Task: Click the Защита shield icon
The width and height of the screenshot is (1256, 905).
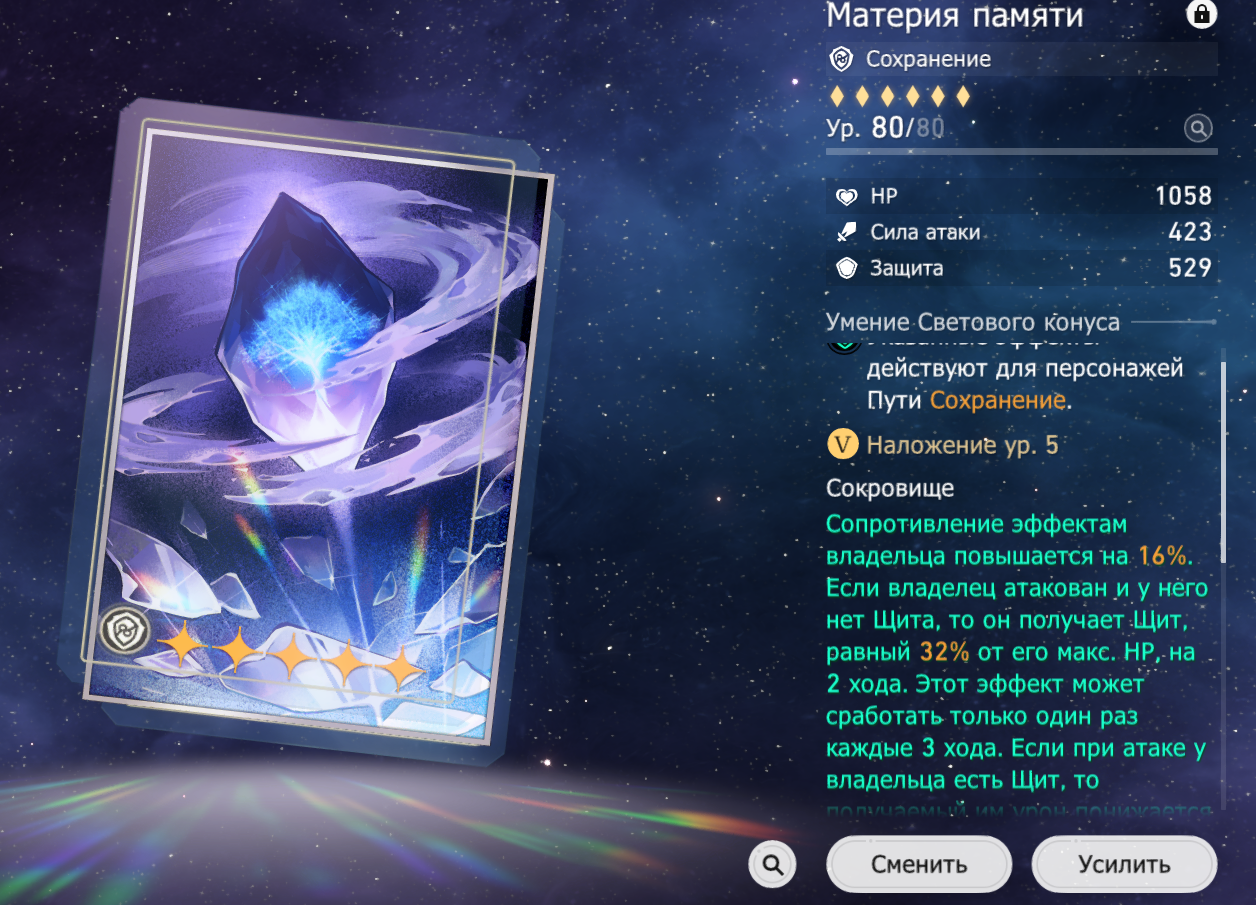Action: (x=847, y=269)
